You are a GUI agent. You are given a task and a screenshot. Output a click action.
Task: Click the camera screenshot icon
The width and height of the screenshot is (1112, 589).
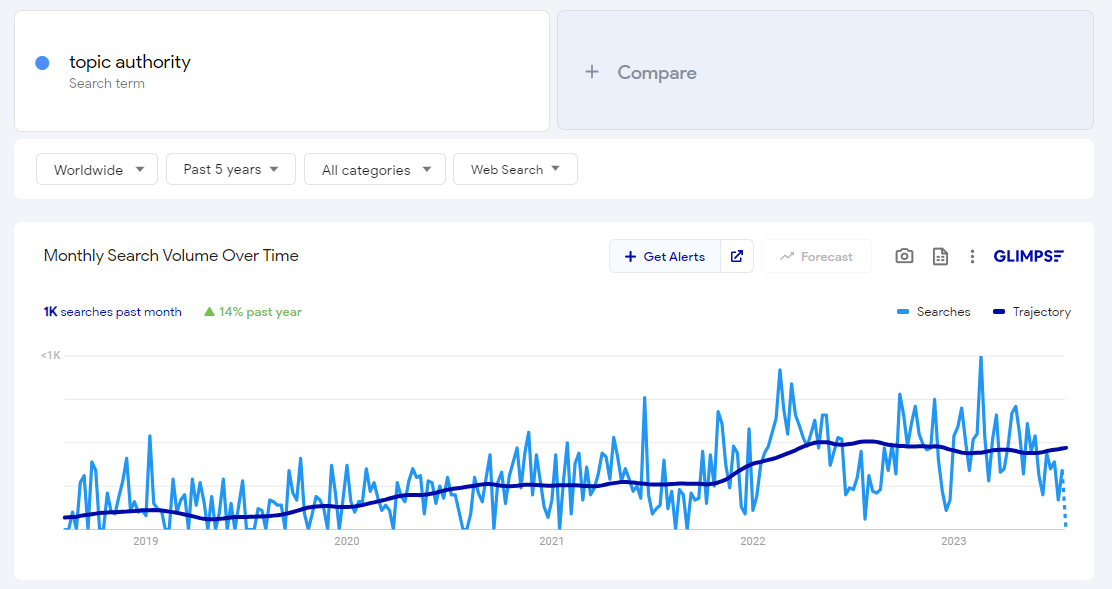coord(904,256)
